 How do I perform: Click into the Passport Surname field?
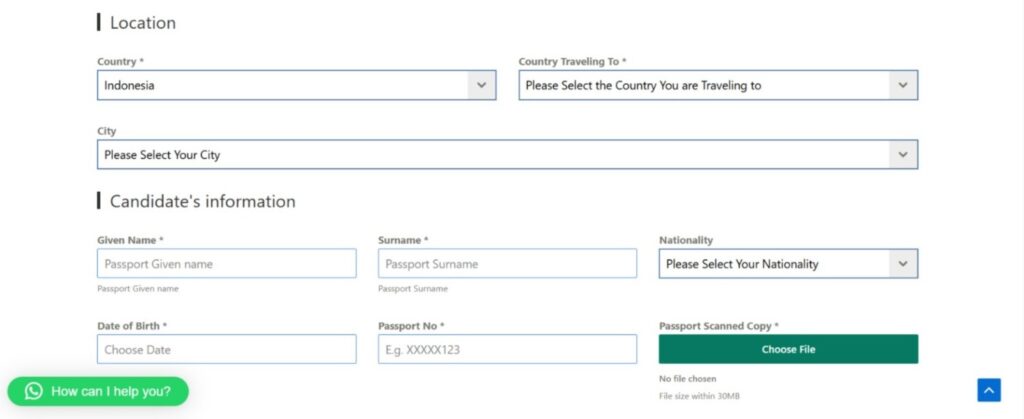(x=507, y=264)
